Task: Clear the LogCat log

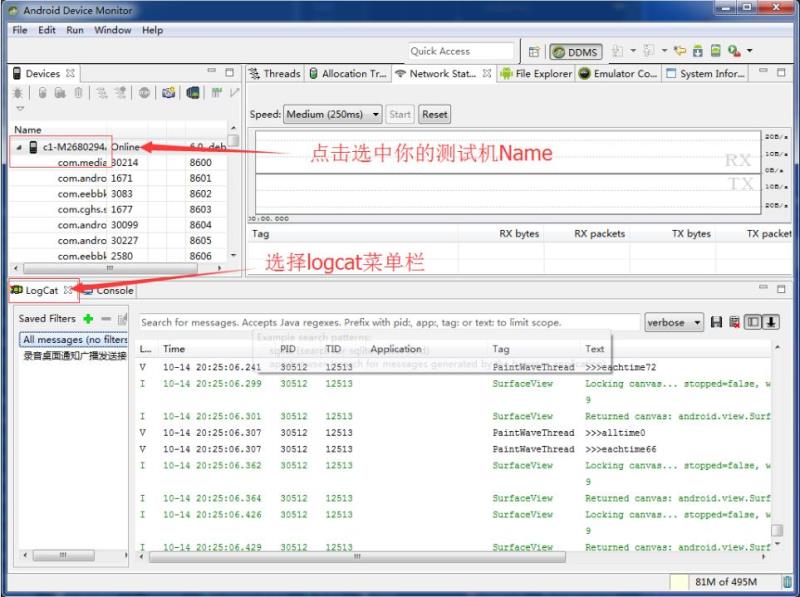Action: coord(734,321)
